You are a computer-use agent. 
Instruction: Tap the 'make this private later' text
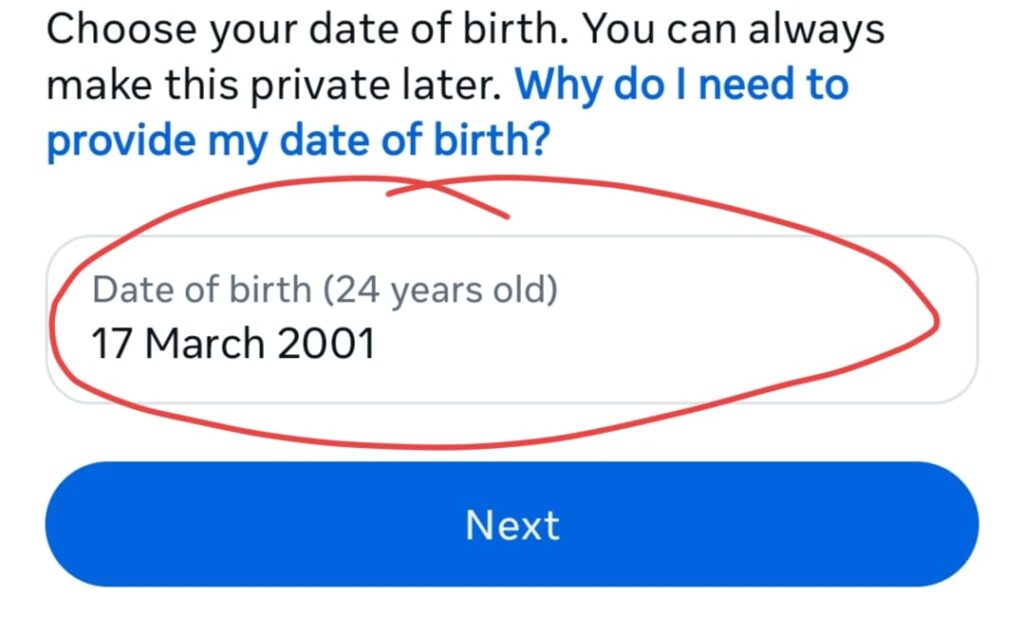(x=274, y=86)
